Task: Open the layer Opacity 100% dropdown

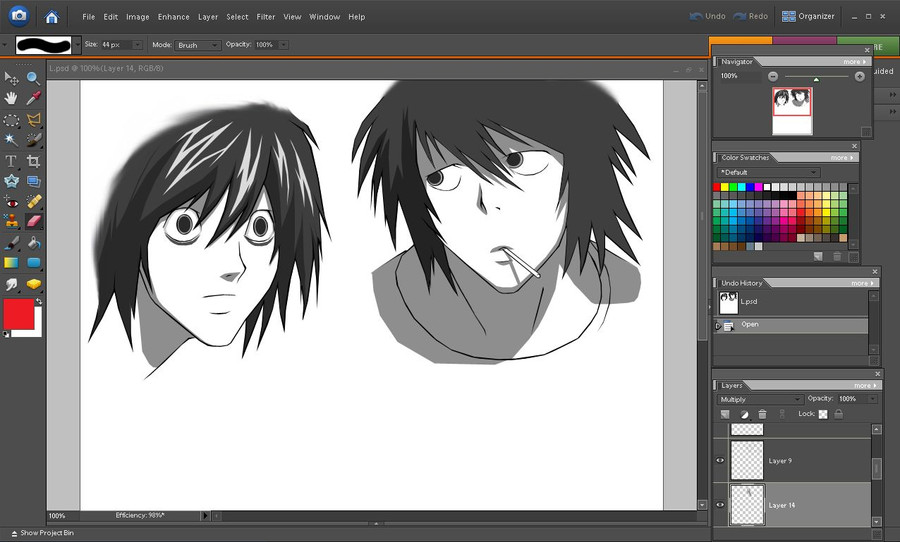Action: [x=872, y=398]
